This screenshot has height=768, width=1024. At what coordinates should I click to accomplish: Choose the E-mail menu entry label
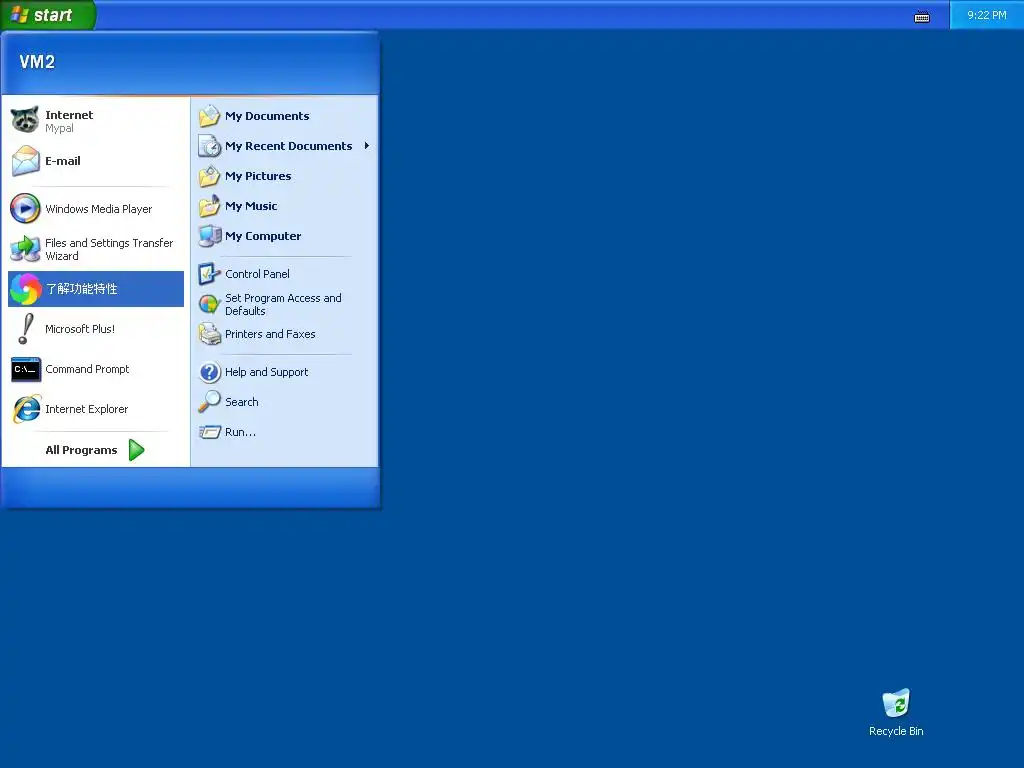[x=63, y=161]
